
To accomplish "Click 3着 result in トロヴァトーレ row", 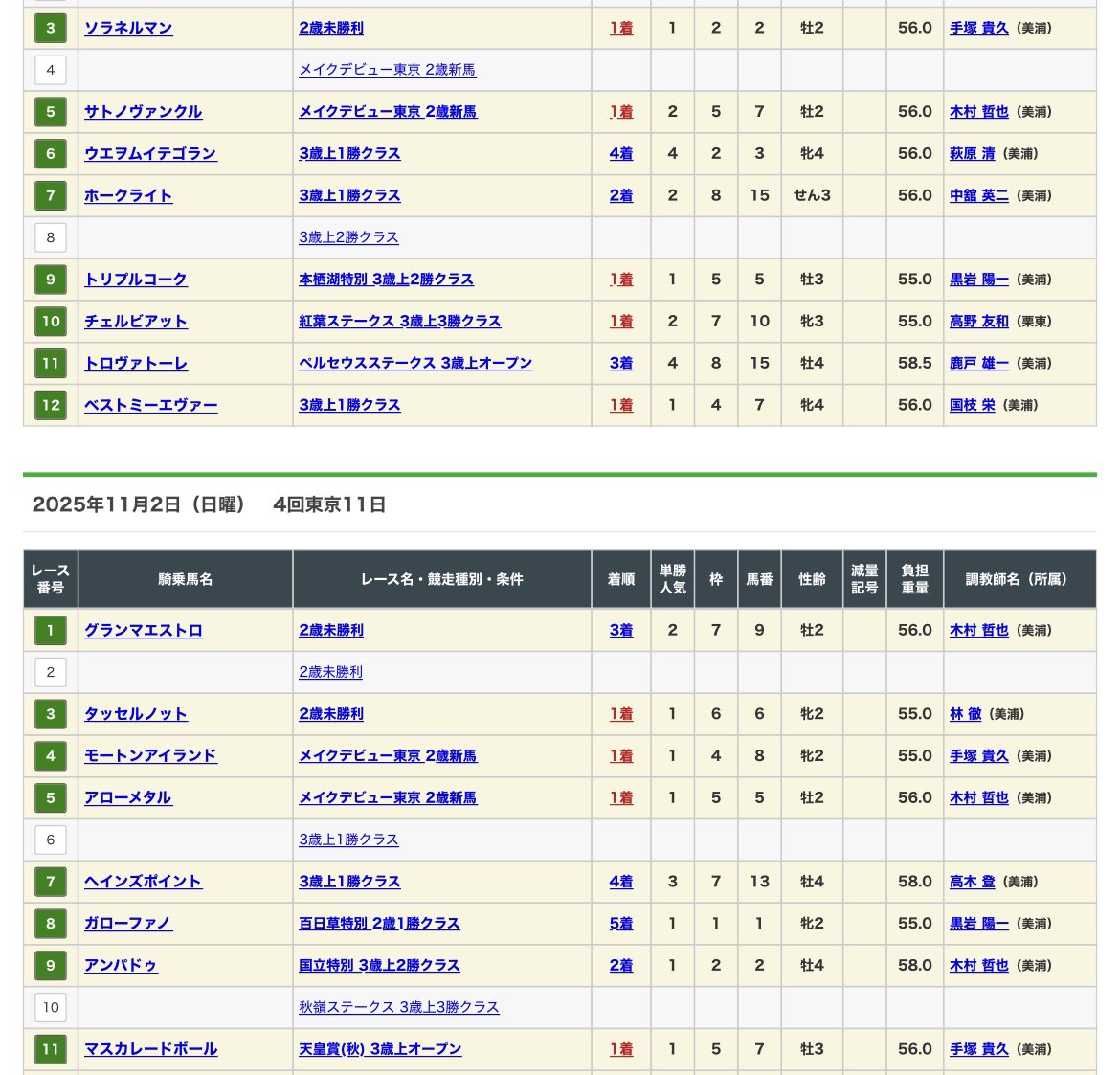I will click(x=620, y=363).
